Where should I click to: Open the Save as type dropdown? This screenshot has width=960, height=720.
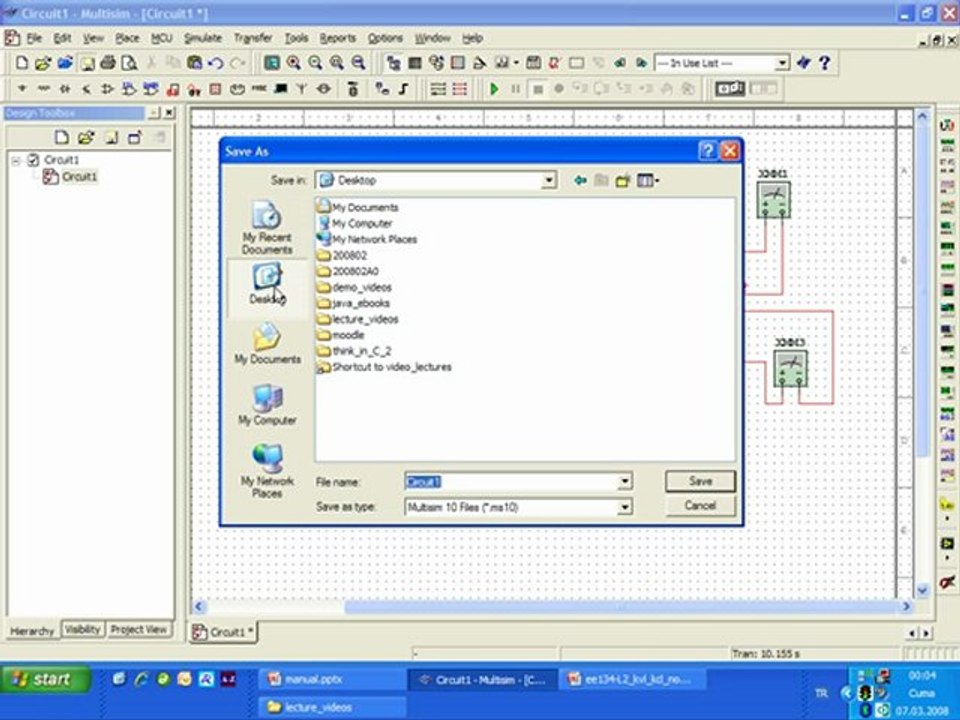(x=624, y=507)
